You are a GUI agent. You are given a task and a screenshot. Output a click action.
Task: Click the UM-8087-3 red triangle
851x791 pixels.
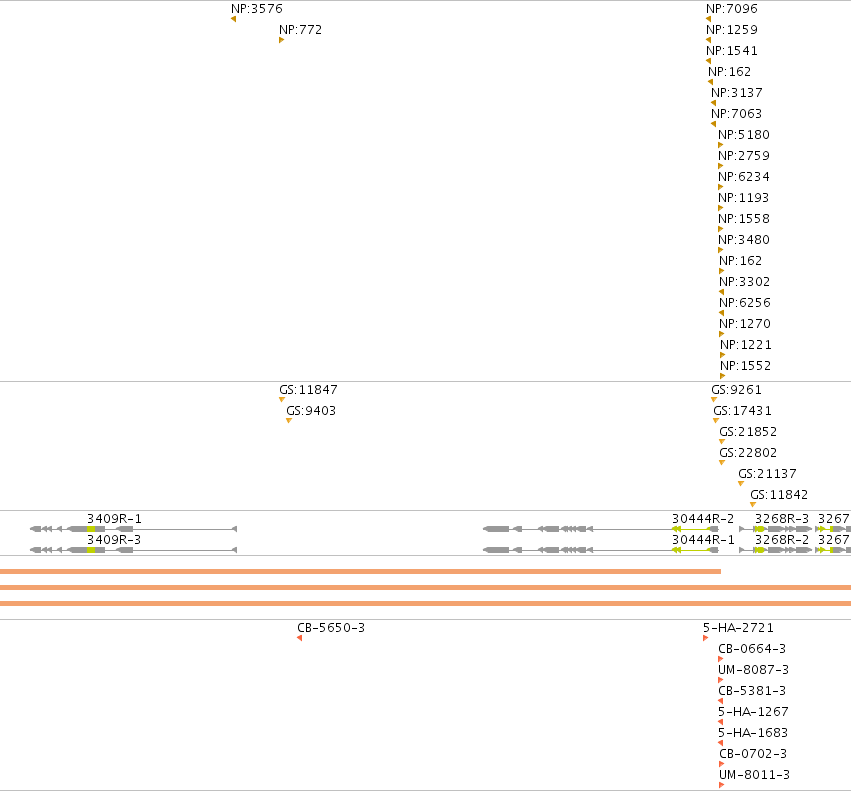pyautogui.click(x=721, y=680)
